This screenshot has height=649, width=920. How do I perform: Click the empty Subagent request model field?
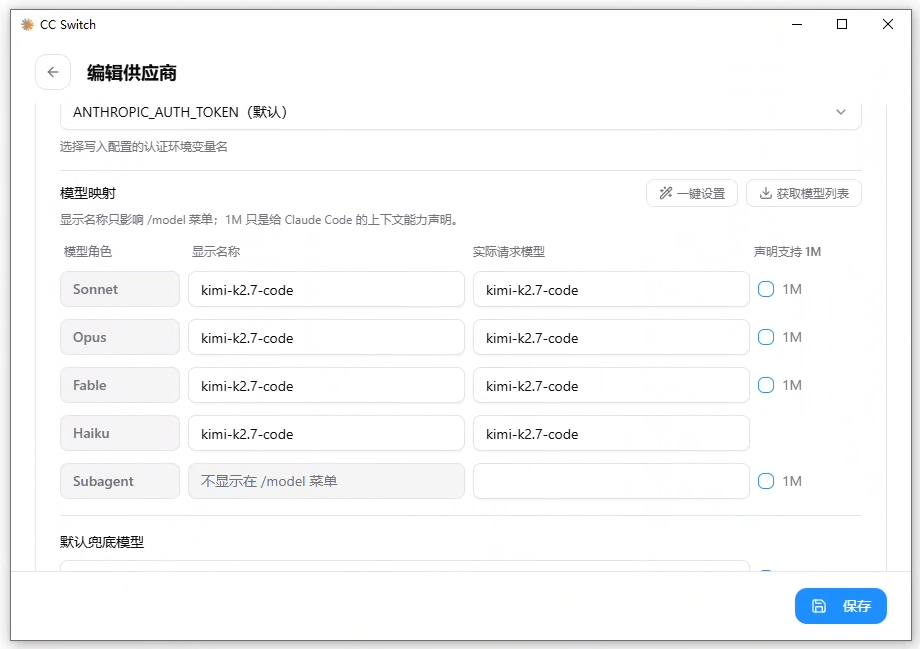(611, 481)
